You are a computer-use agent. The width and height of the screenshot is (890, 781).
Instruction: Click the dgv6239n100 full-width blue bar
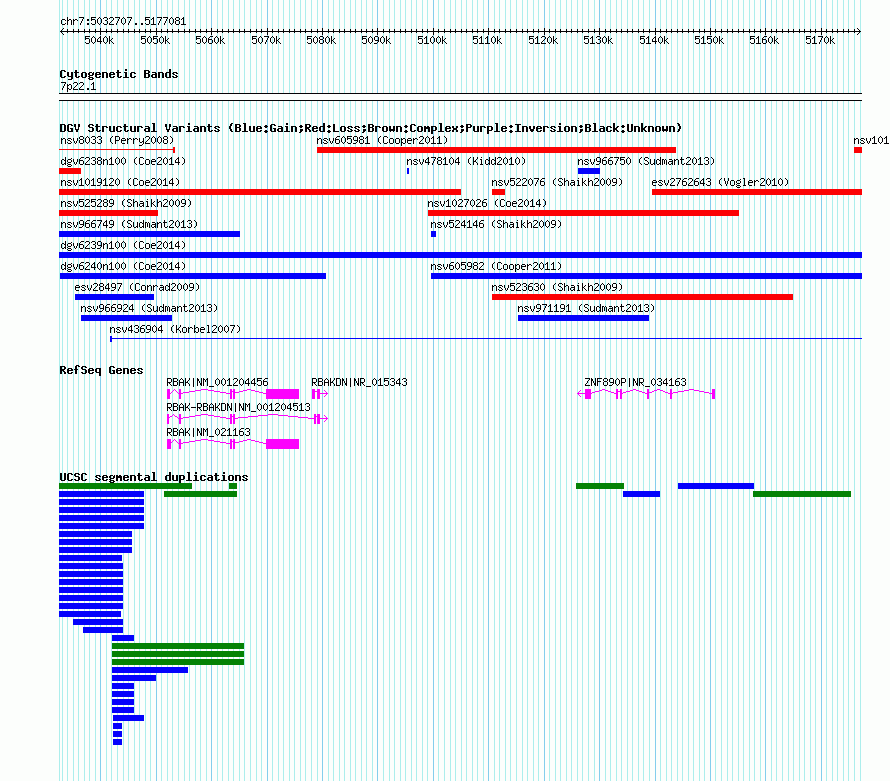tap(460, 255)
